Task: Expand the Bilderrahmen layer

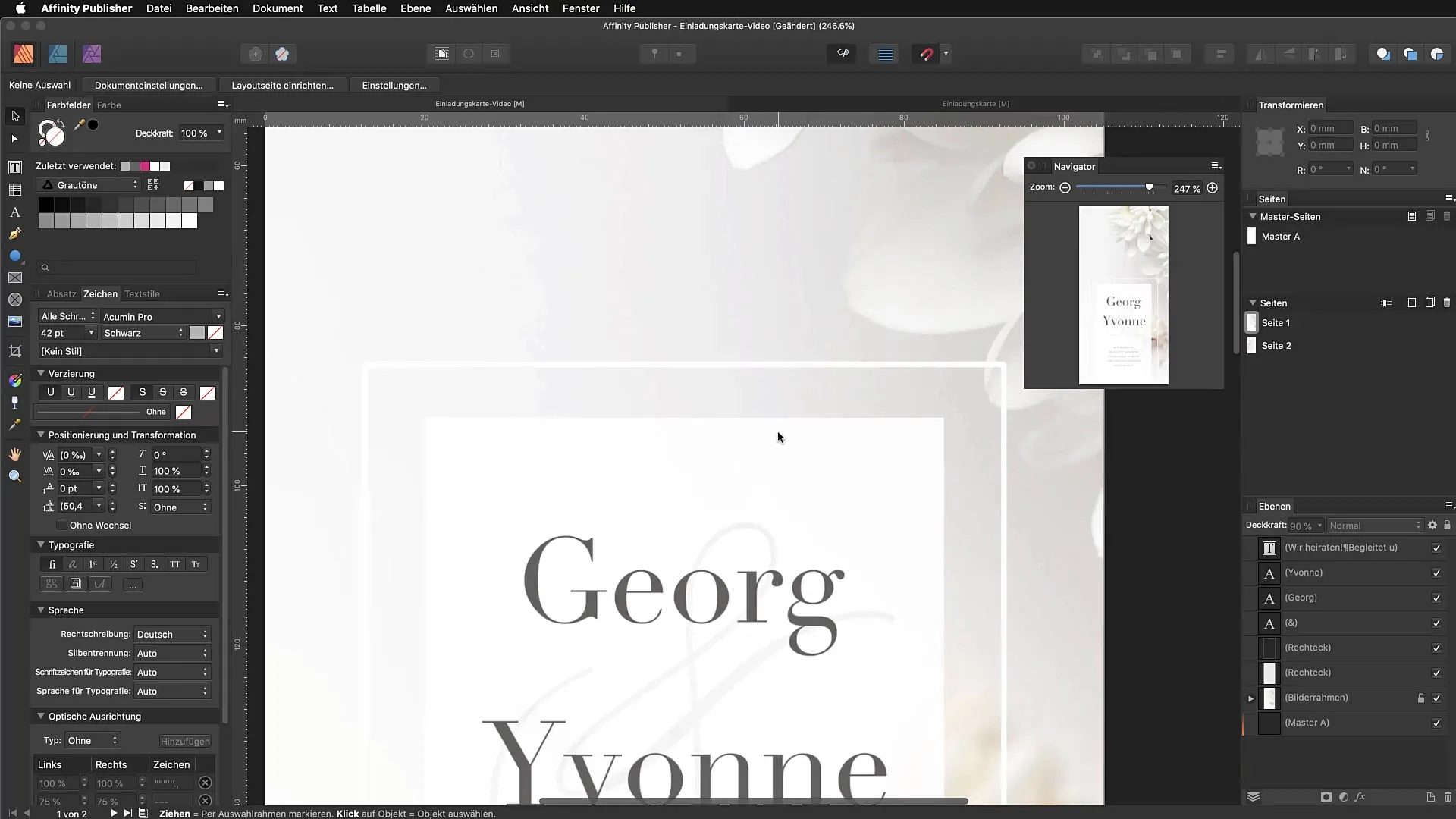Action: (1251, 698)
